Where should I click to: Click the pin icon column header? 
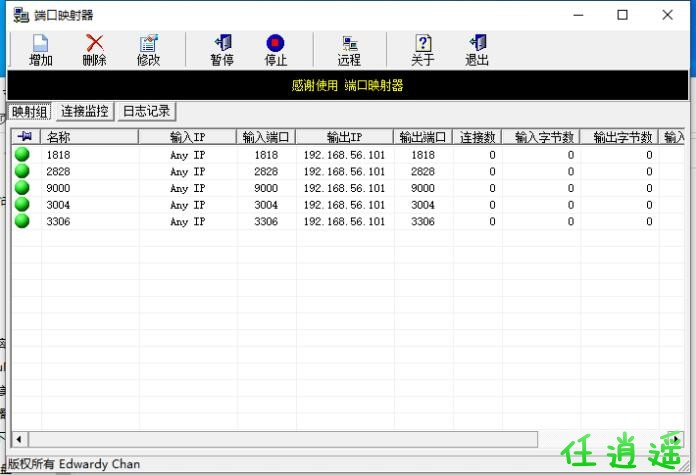pyautogui.click(x=26, y=137)
